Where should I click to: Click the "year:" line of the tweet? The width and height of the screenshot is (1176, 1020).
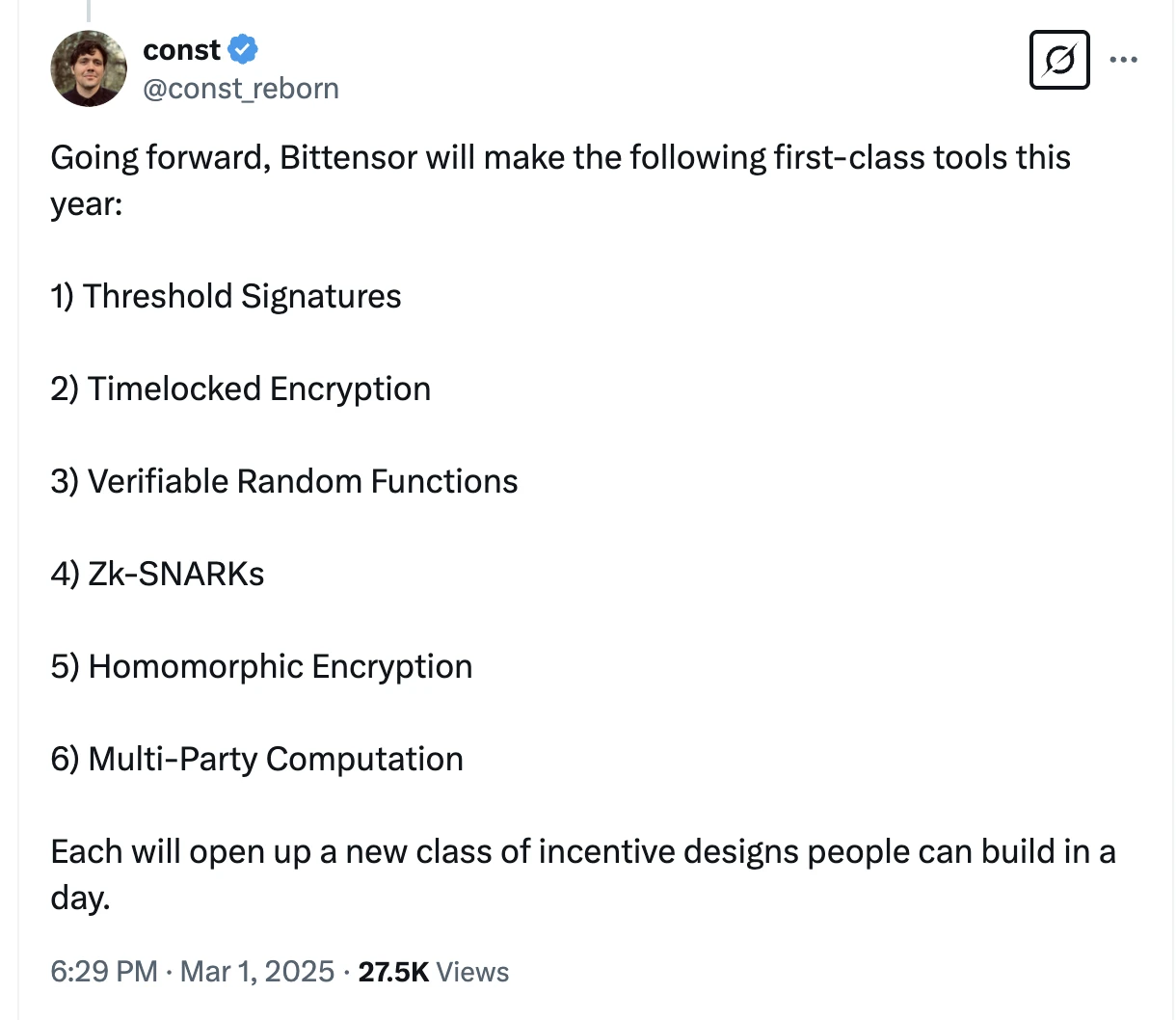(87, 203)
